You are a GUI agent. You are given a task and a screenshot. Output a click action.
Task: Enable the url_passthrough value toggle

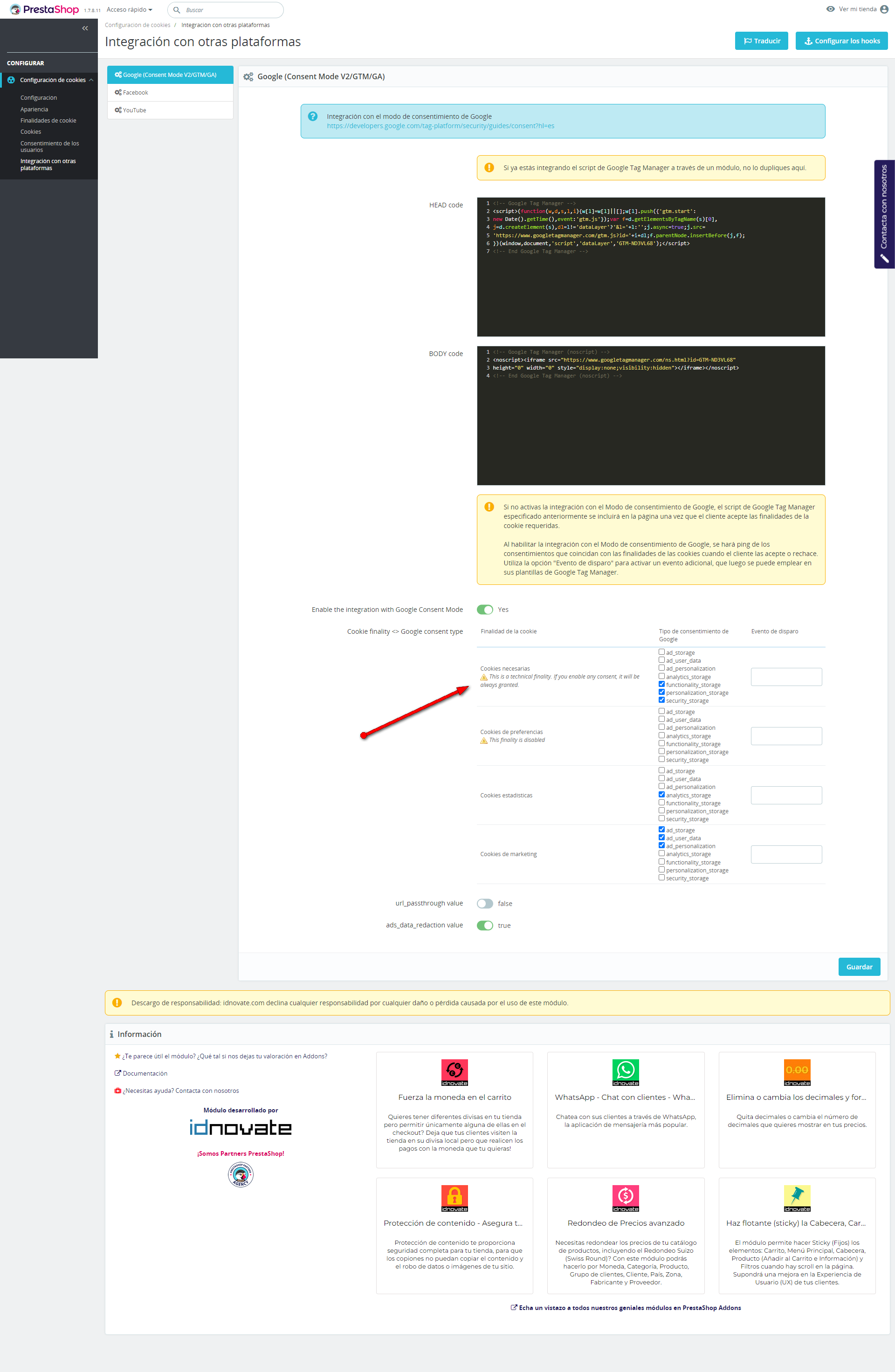tap(485, 903)
